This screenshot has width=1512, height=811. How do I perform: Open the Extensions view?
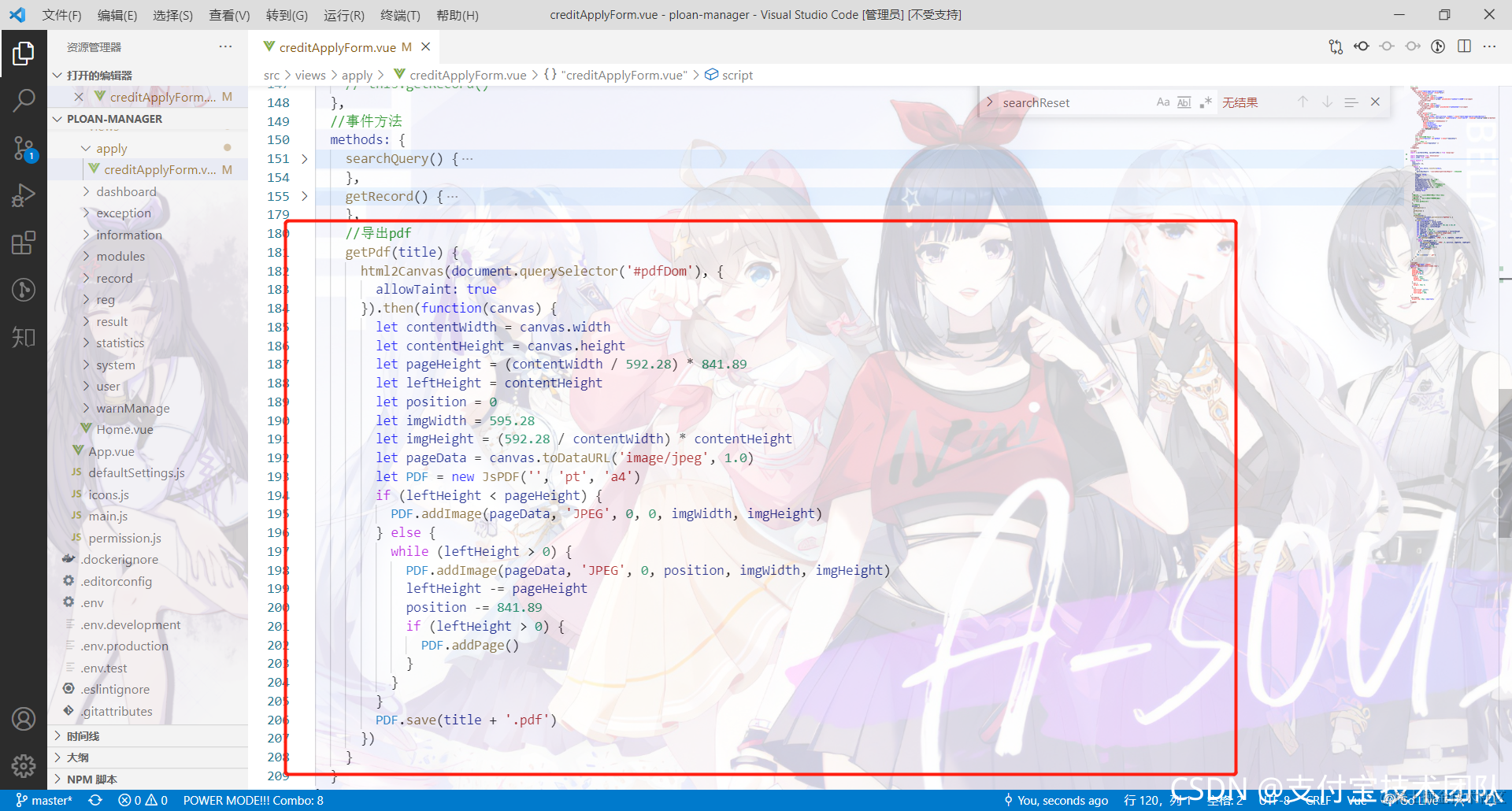(x=24, y=243)
